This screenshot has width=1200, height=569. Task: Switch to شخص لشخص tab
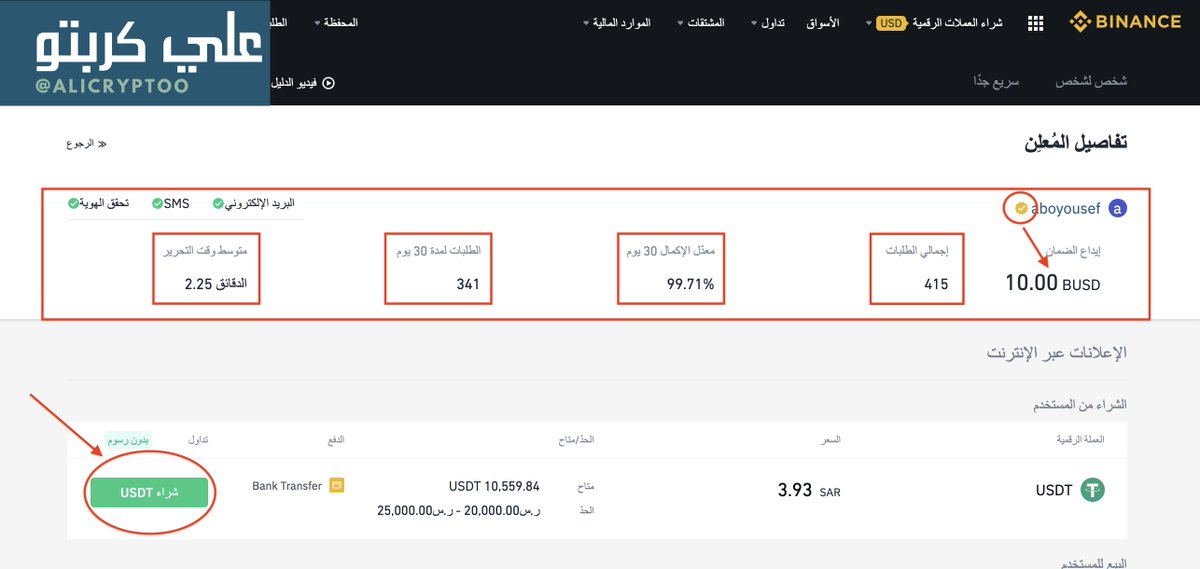point(1092,81)
